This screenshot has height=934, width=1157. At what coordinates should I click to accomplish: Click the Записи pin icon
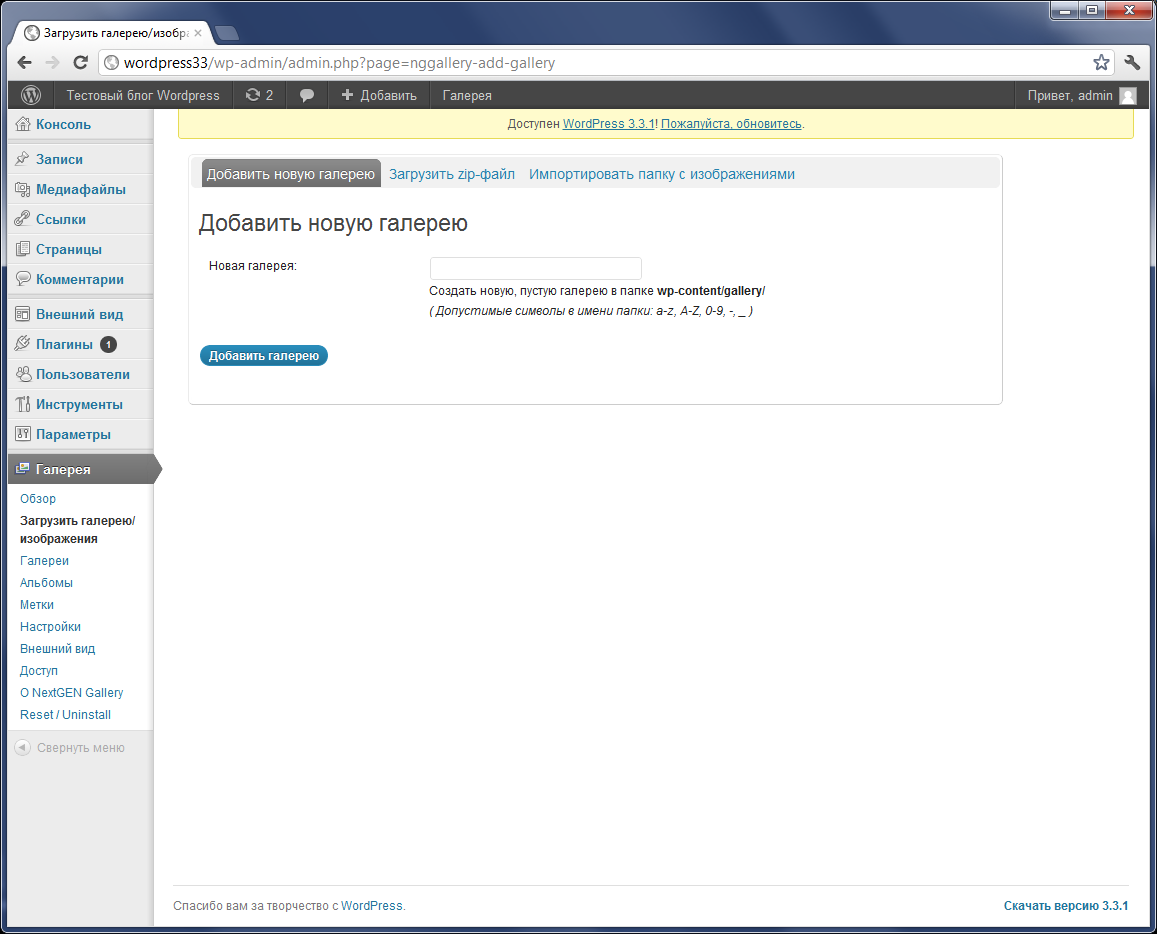tap(23, 159)
